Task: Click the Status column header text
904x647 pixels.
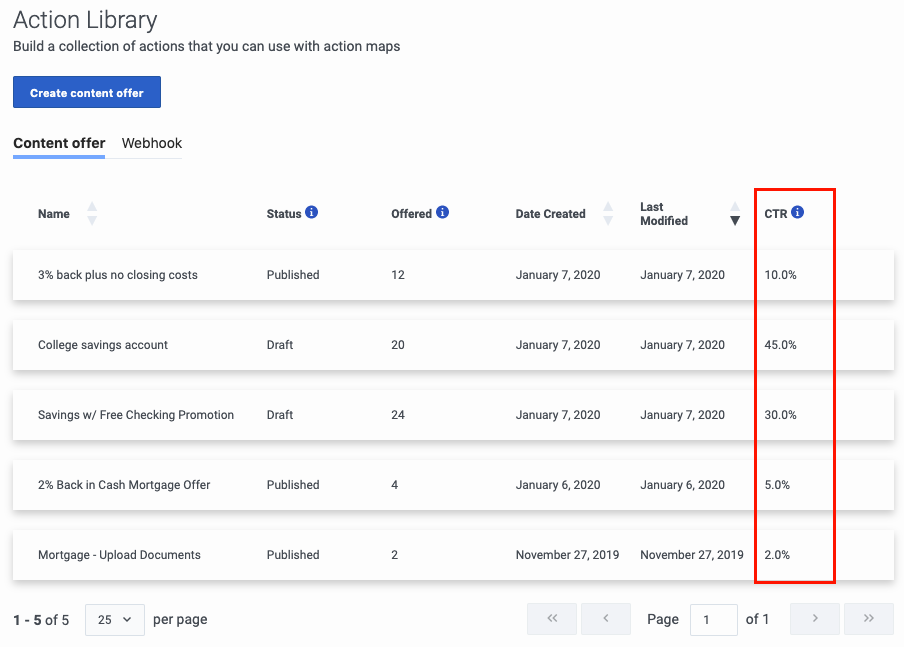Action: 284,214
